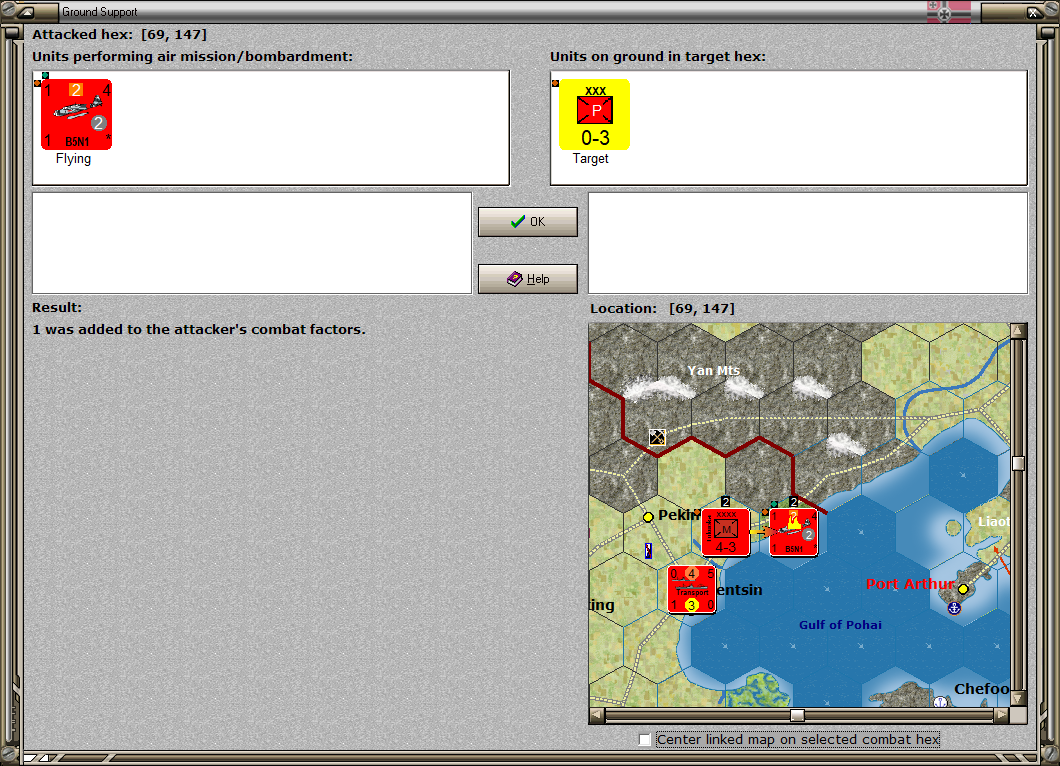Click the window menu icon at title bar left
1060x766 pixels.
pos(26,11)
